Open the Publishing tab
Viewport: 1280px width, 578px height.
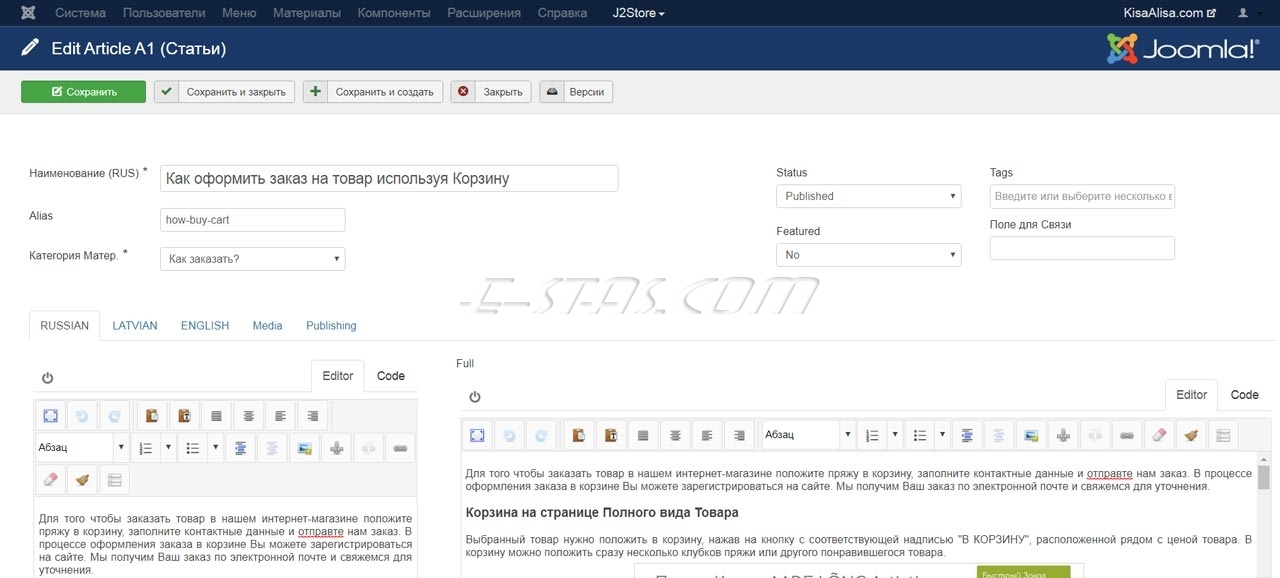[331, 326]
